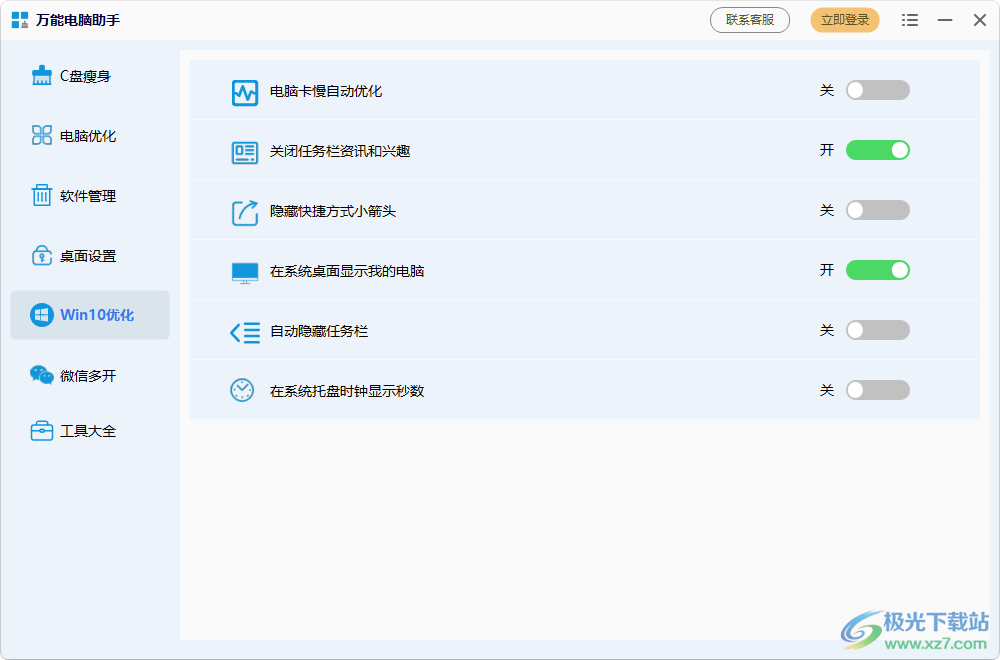This screenshot has height=660, width=1000.
Task: Select the 微信多开 WeChat bubble icon
Action: point(41,375)
